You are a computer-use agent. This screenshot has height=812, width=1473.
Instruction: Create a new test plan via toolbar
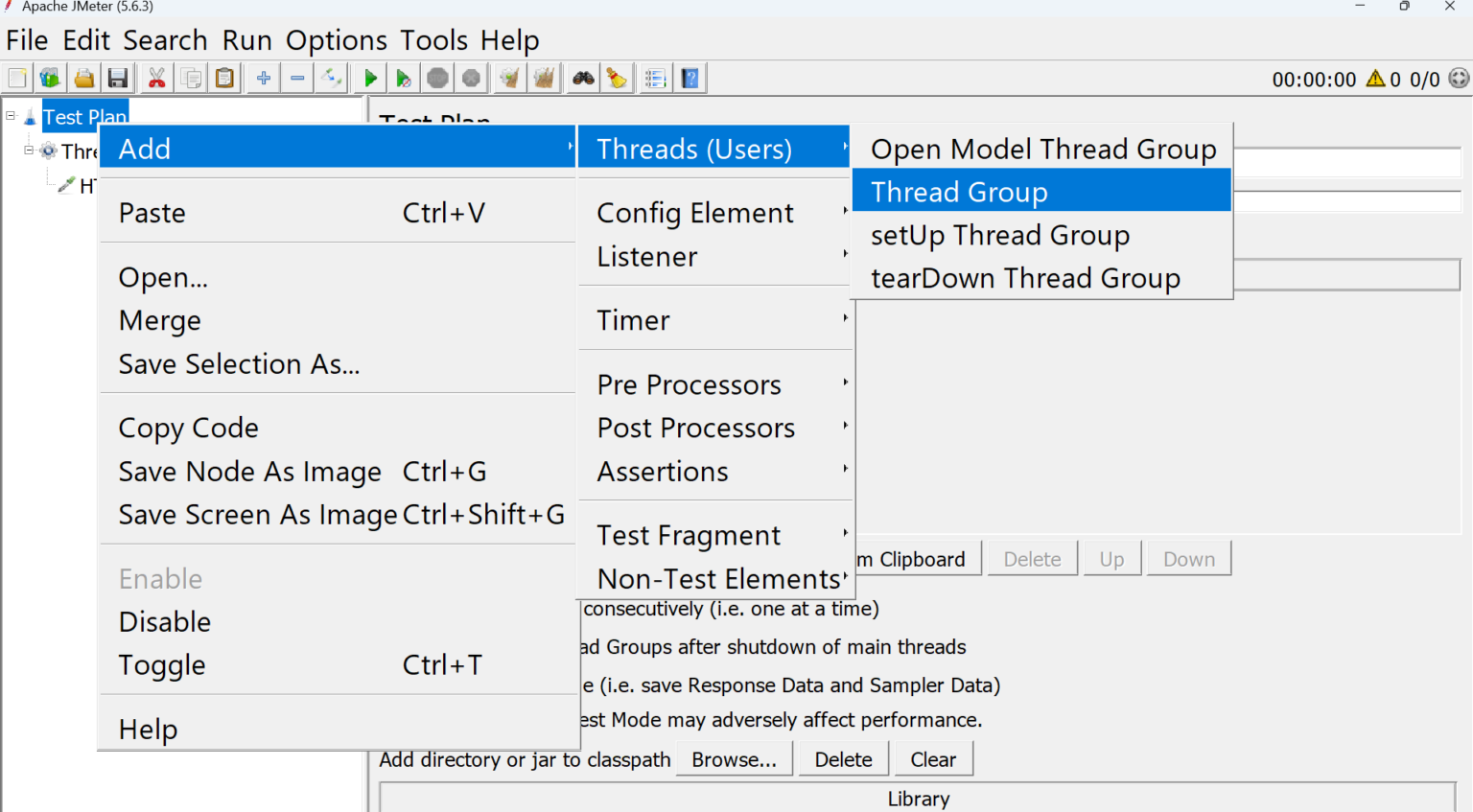click(16, 78)
